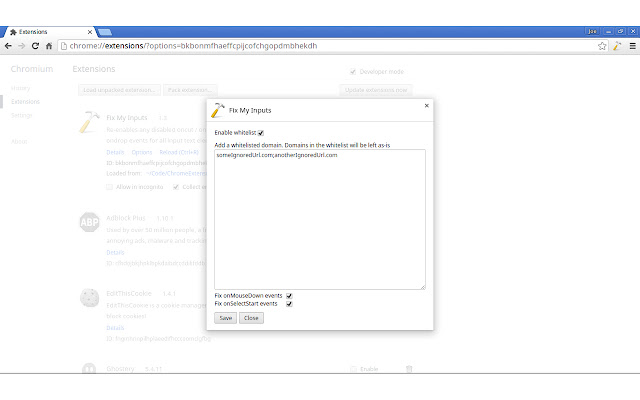Click the Close button in dialog
The image size is (640, 400).
coord(251,318)
